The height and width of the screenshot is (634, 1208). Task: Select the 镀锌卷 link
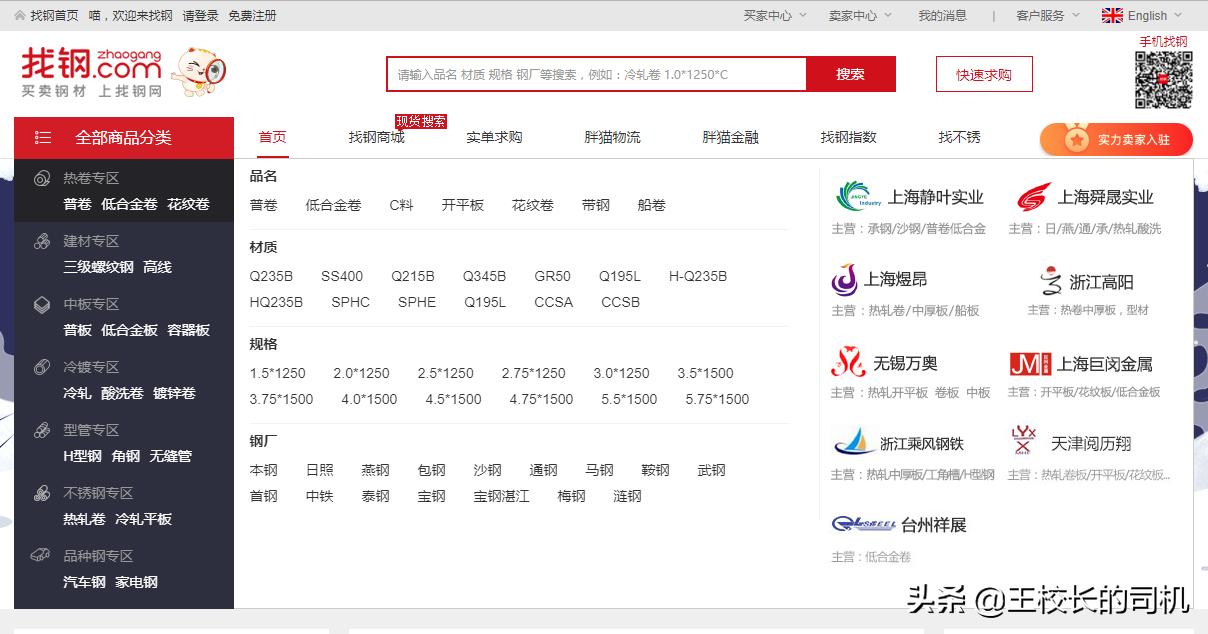(174, 393)
